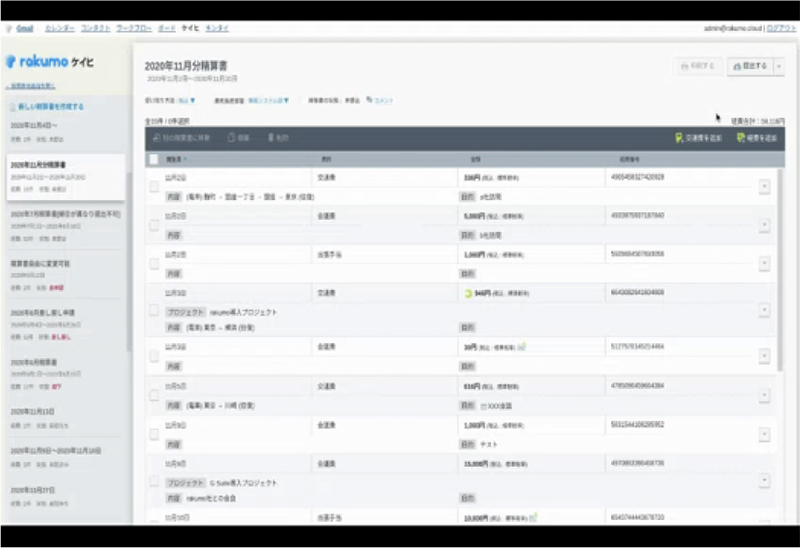
Task: Go to ワークフロー in the top navigation
Action: click(134, 29)
